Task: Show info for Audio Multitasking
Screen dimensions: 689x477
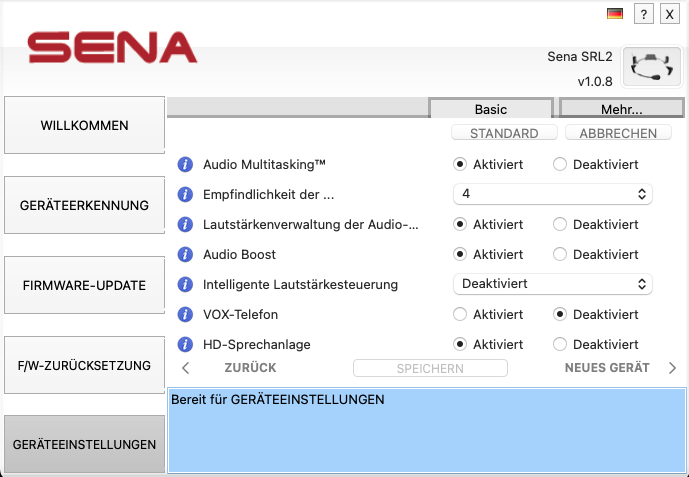Action: click(185, 164)
